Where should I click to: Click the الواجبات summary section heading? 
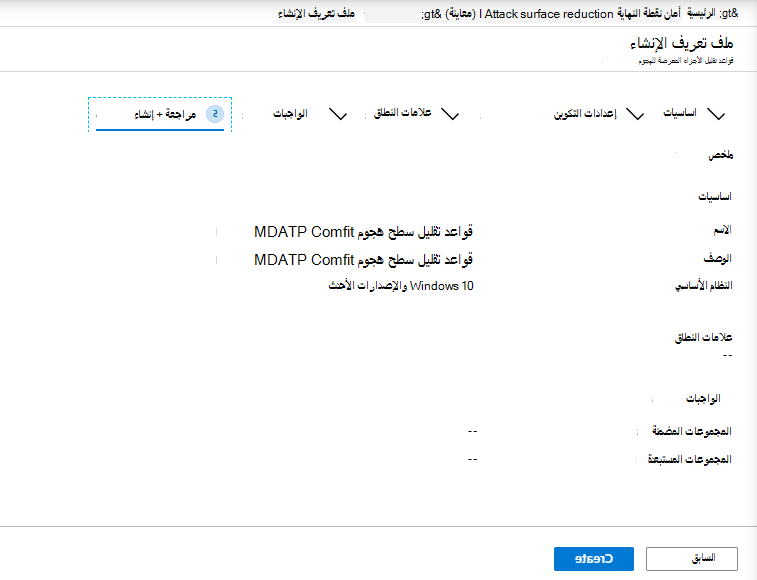(x=703, y=398)
